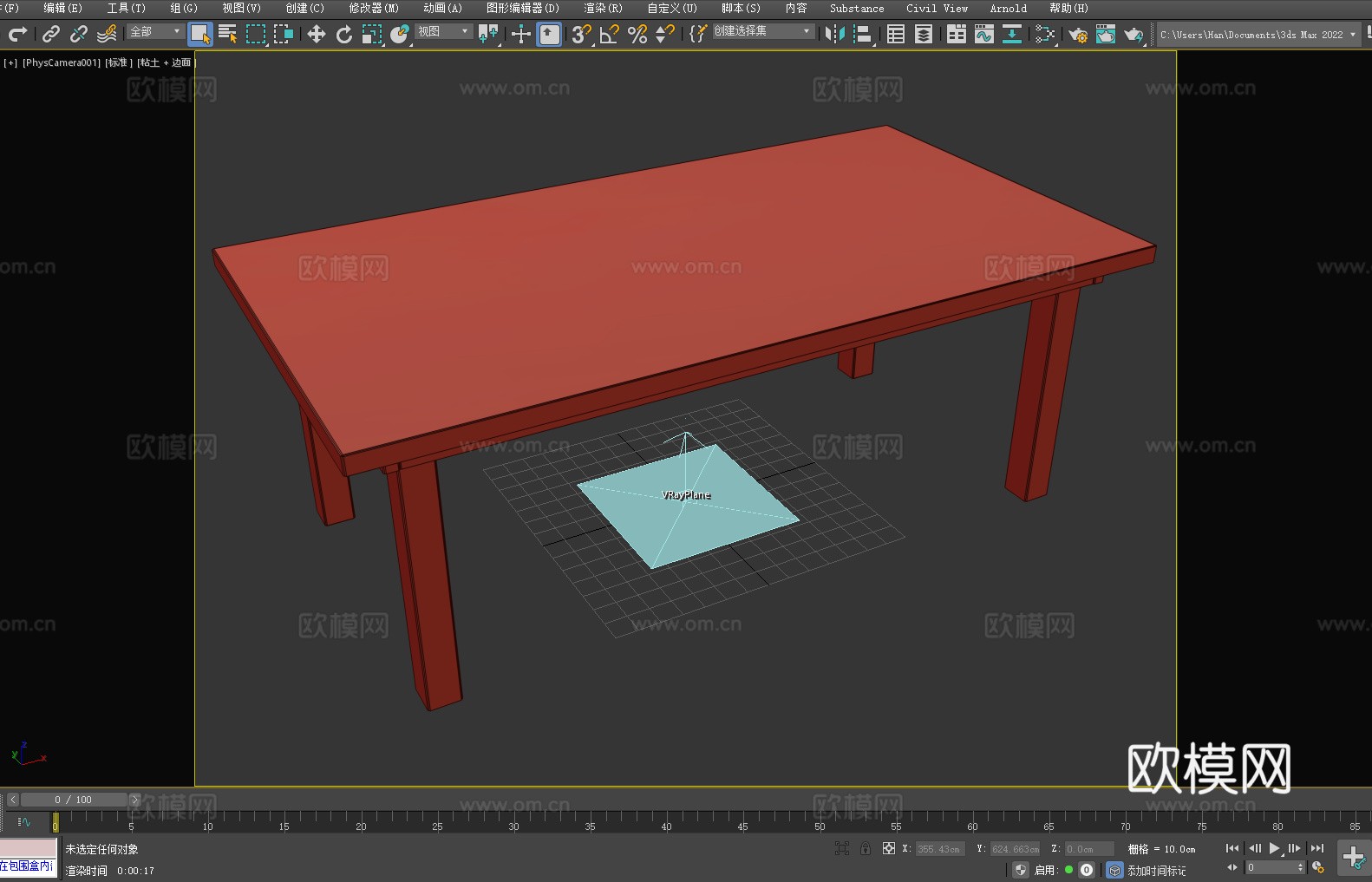Open selection filter dropdown 全部
This screenshot has height=882, width=1372.
pyautogui.click(x=156, y=31)
